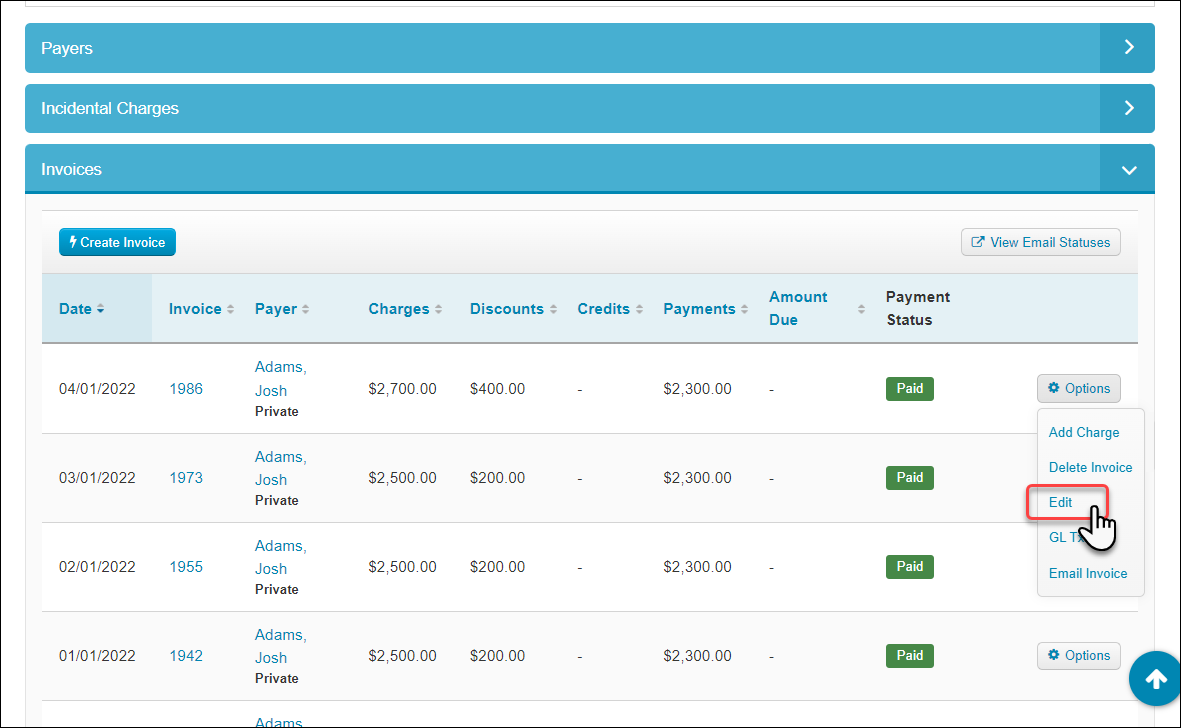Open Options menu for the 01/01/2022 invoice
The height and width of the screenshot is (728, 1181).
pyautogui.click(x=1079, y=656)
